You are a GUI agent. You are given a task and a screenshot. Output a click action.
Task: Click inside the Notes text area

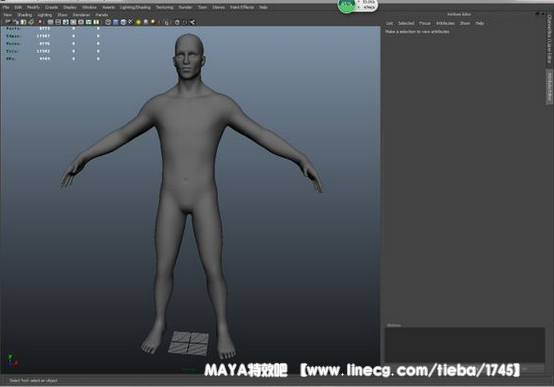(x=465, y=345)
